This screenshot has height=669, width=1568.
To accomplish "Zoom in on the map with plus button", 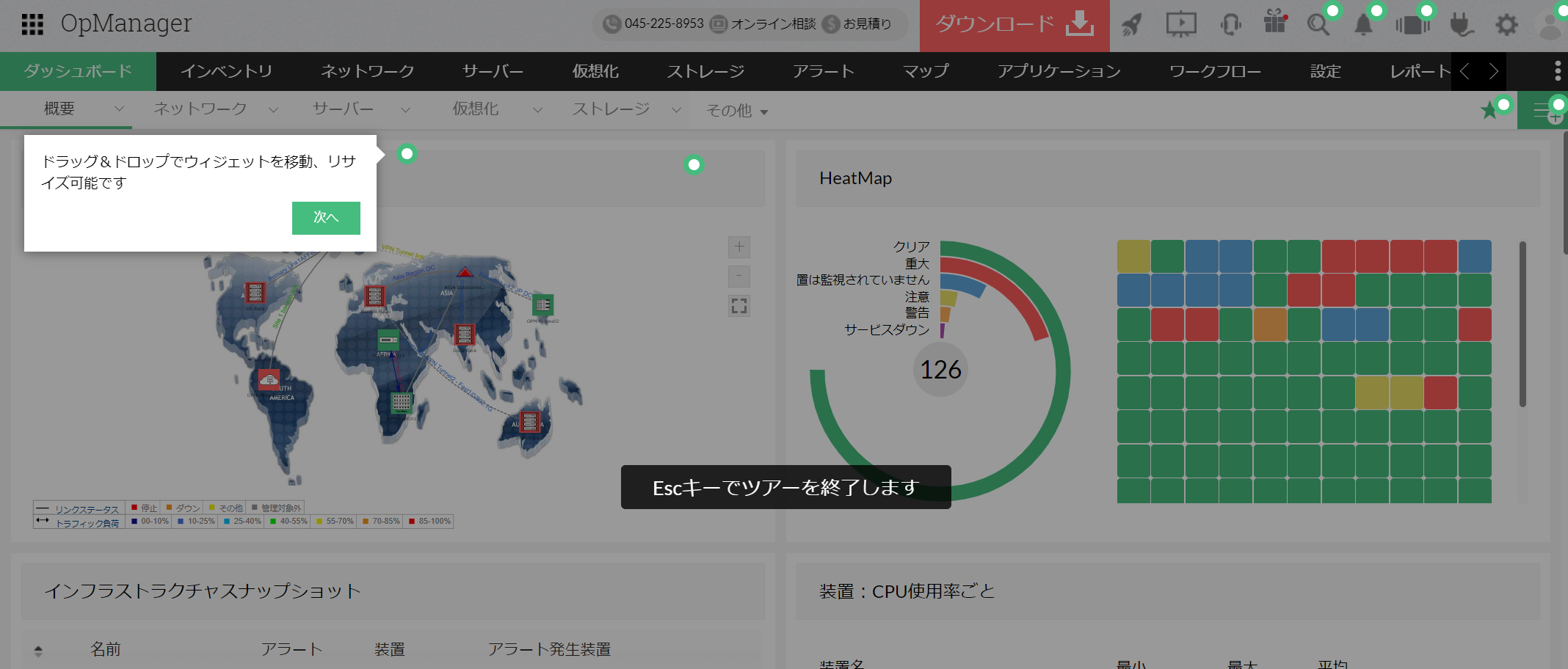I will click(x=739, y=247).
